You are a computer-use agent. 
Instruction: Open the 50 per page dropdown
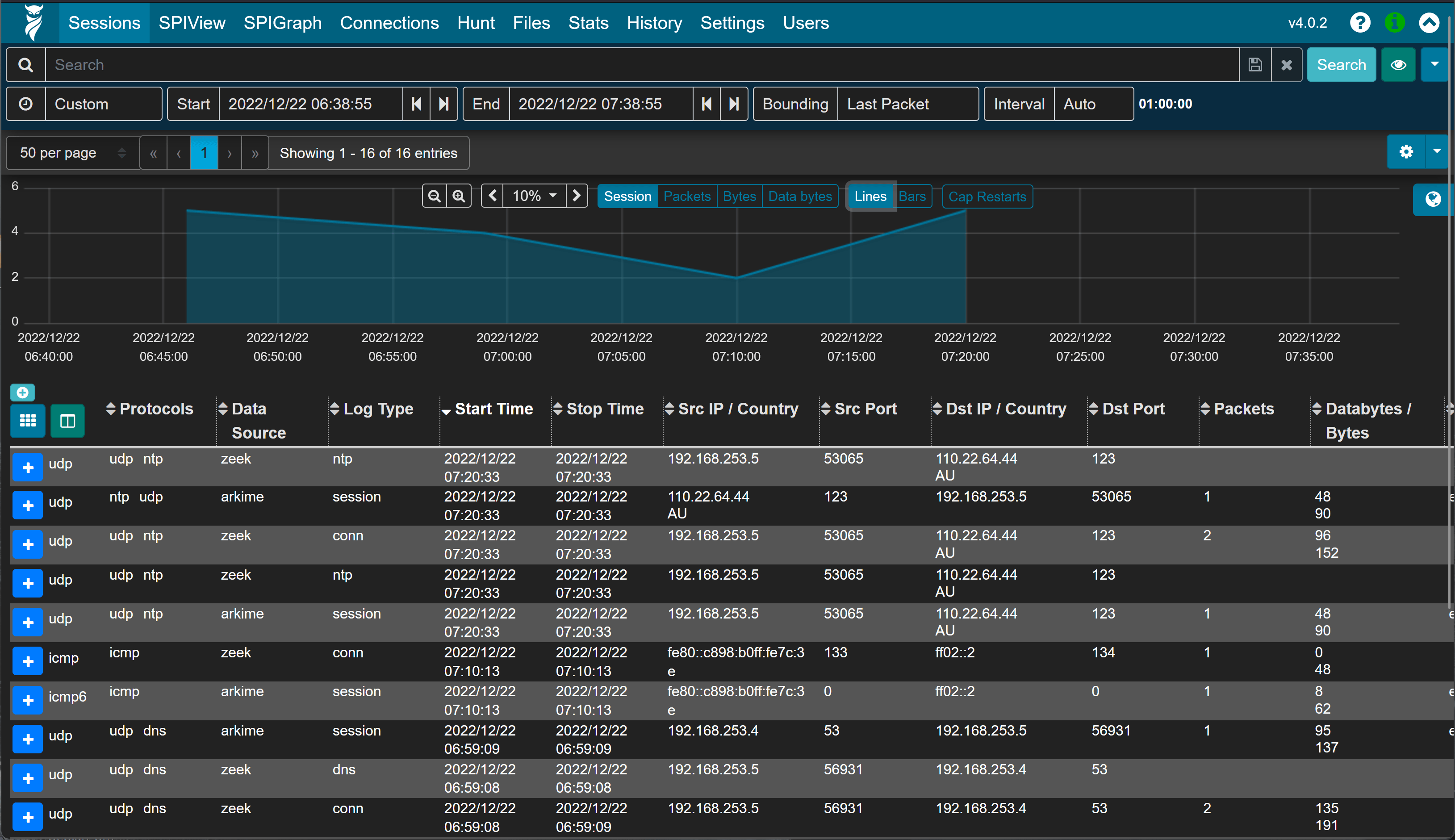[72, 153]
